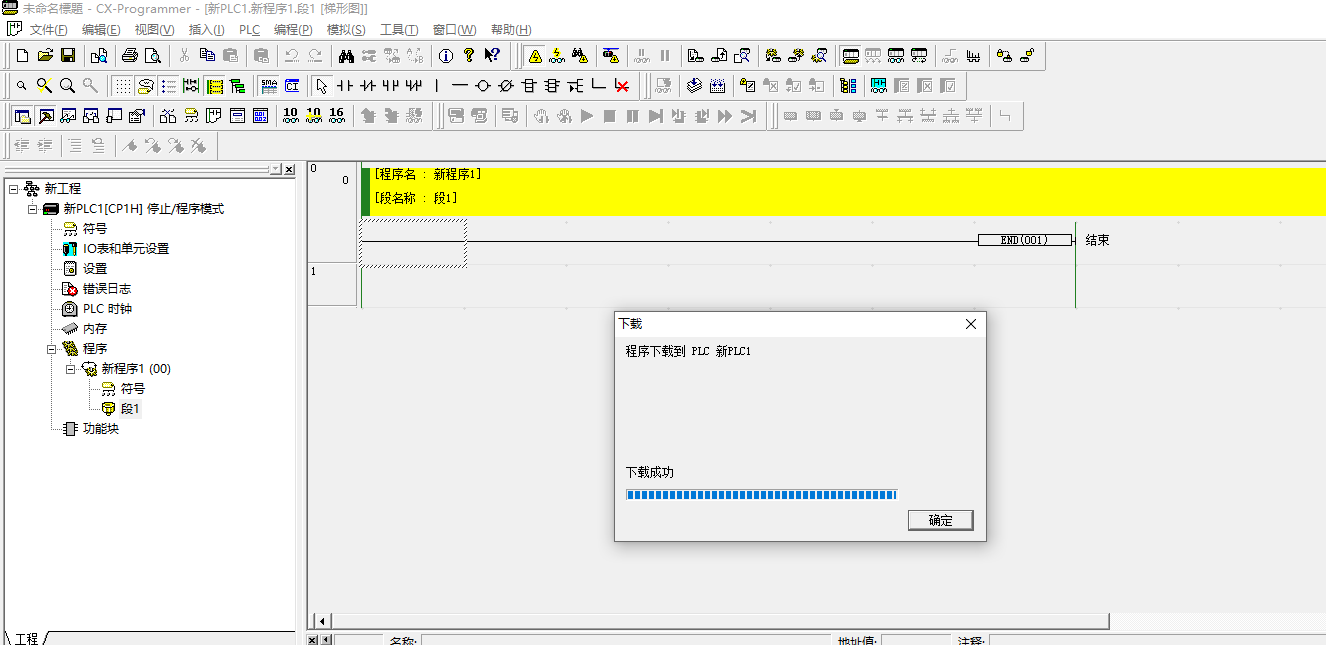Viewport: 1326px width, 645px height.
Task: Toggle the grid display button
Action: tap(122, 86)
